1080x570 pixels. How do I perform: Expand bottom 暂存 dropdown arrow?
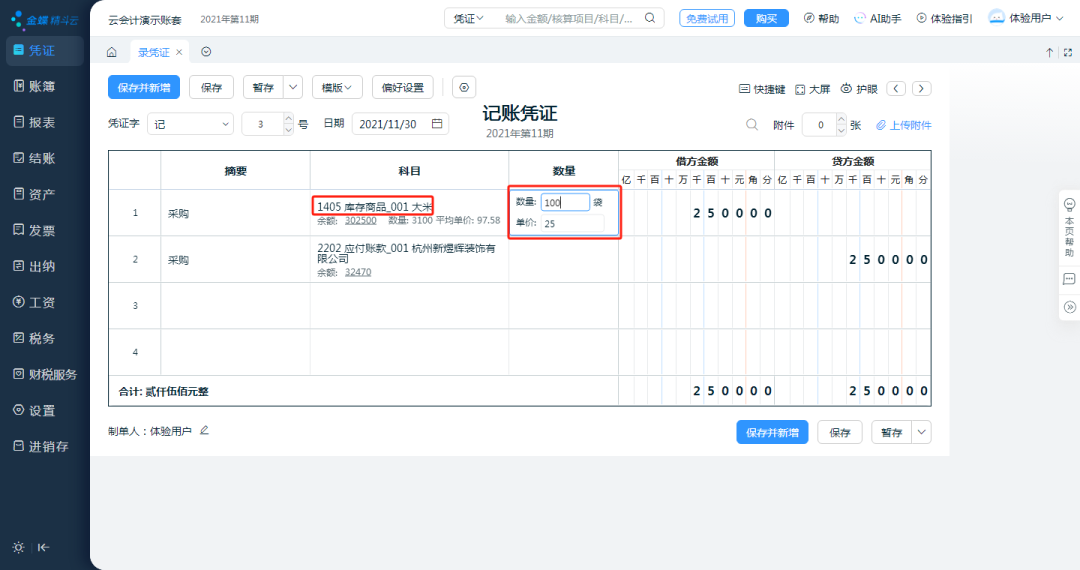click(x=921, y=432)
